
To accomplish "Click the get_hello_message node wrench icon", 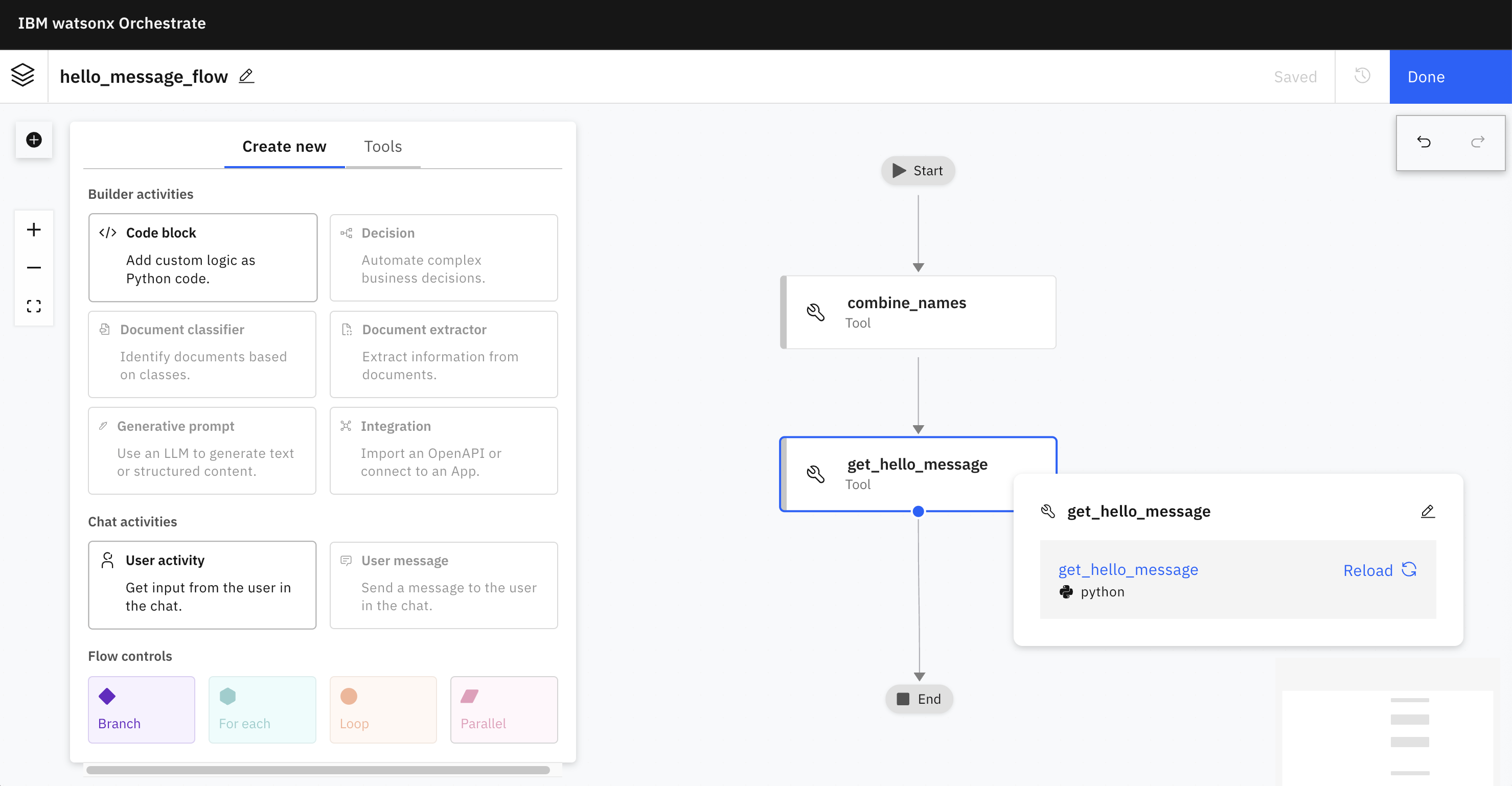I will (815, 474).
